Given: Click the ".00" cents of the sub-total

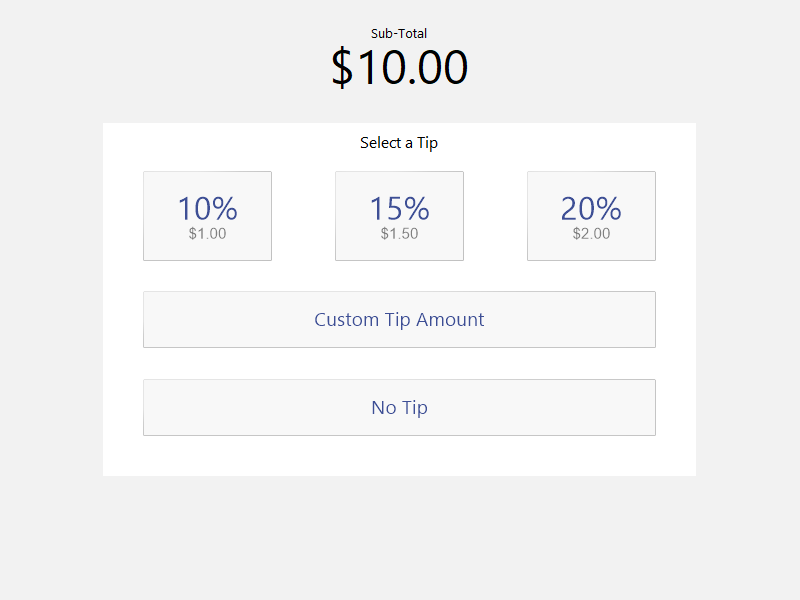Looking at the screenshot, I should 440,68.
